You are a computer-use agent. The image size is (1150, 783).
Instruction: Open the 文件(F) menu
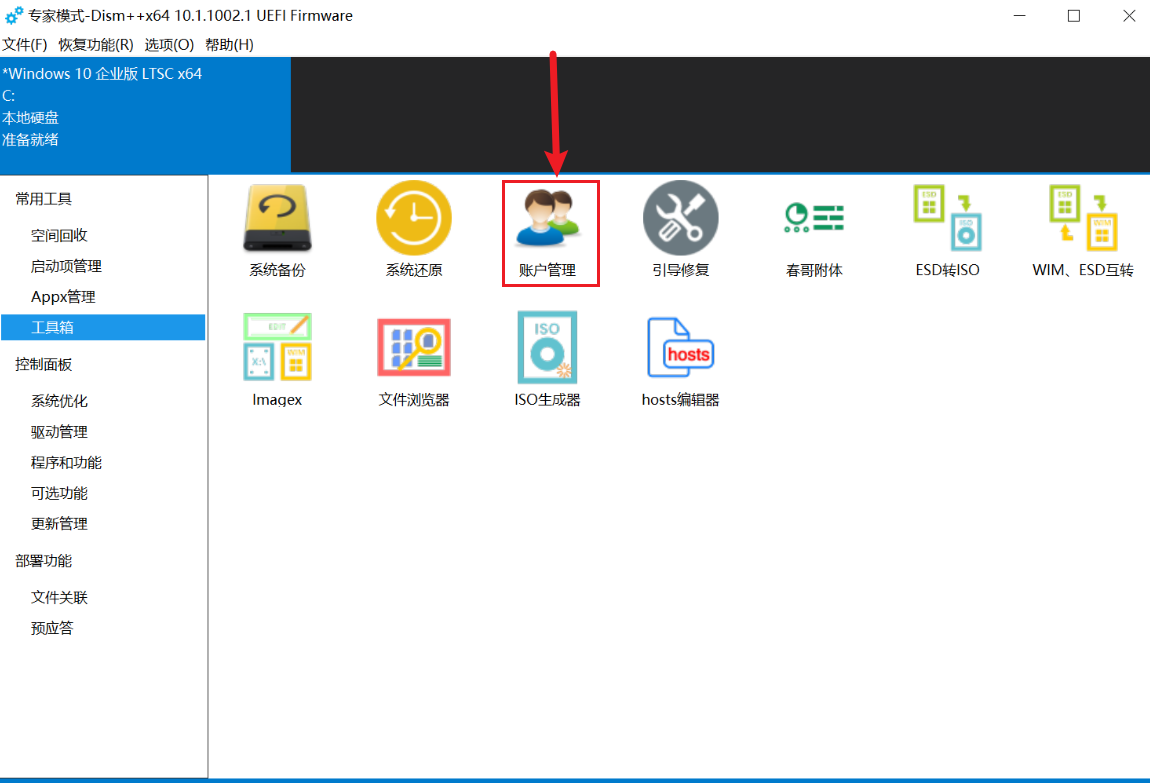tap(24, 45)
